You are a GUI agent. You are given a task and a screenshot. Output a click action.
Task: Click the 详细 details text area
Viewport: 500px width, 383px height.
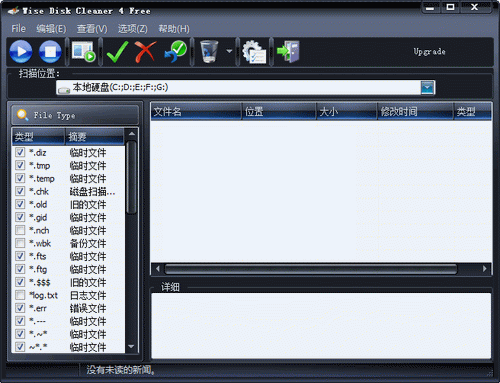click(x=321, y=326)
